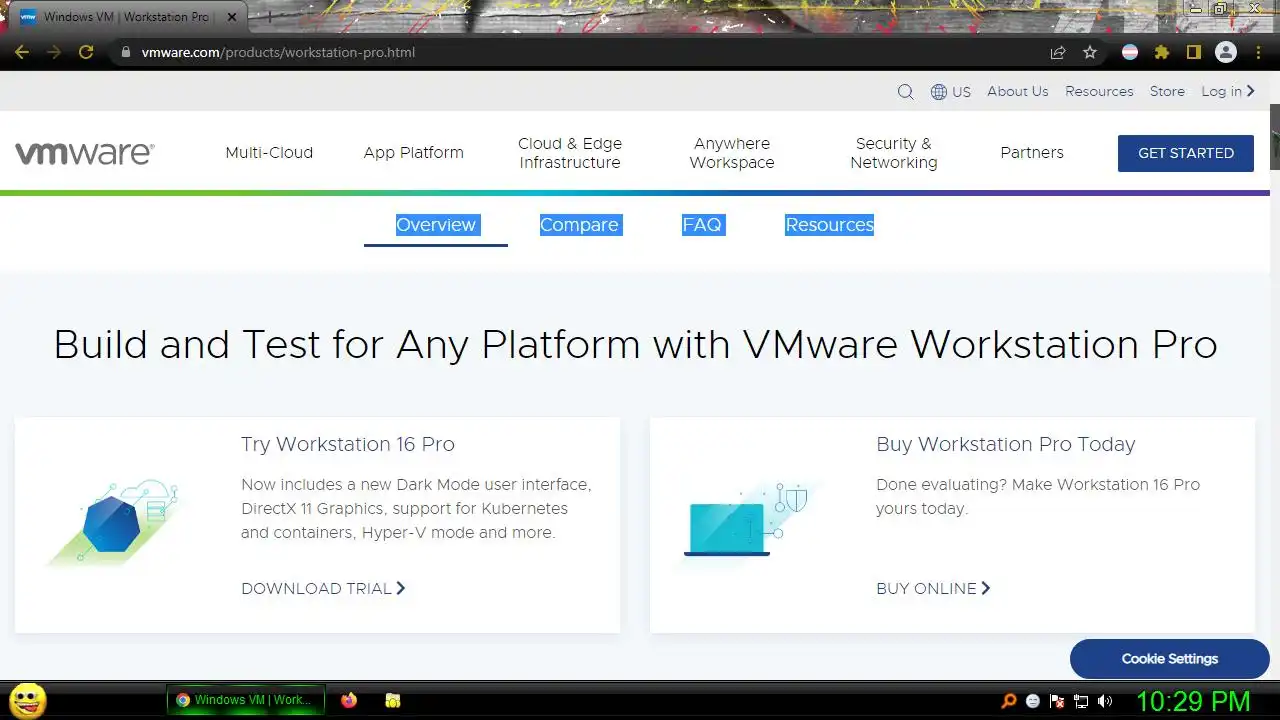The width and height of the screenshot is (1280, 720).
Task: Open the Extensions puzzle piece menu
Action: coord(1162,52)
